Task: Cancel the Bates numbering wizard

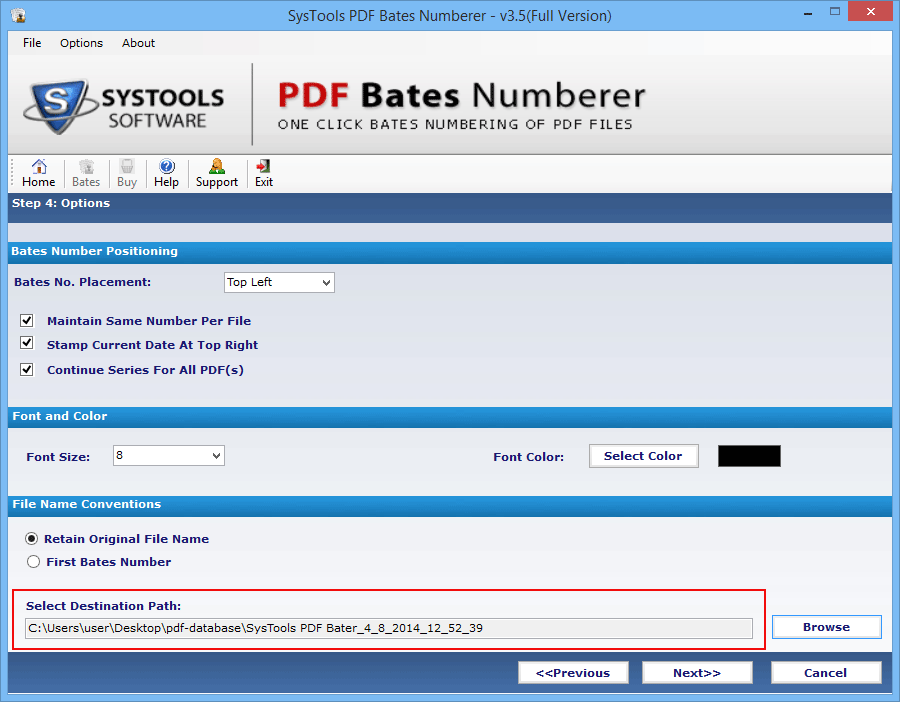Action: click(826, 673)
